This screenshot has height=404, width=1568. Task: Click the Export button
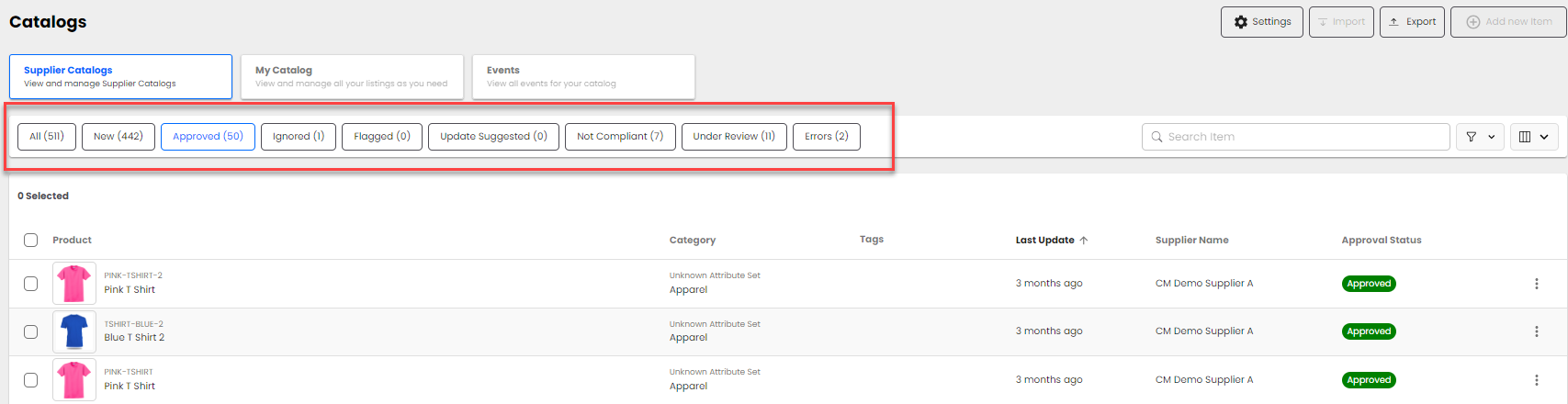[x=1412, y=22]
